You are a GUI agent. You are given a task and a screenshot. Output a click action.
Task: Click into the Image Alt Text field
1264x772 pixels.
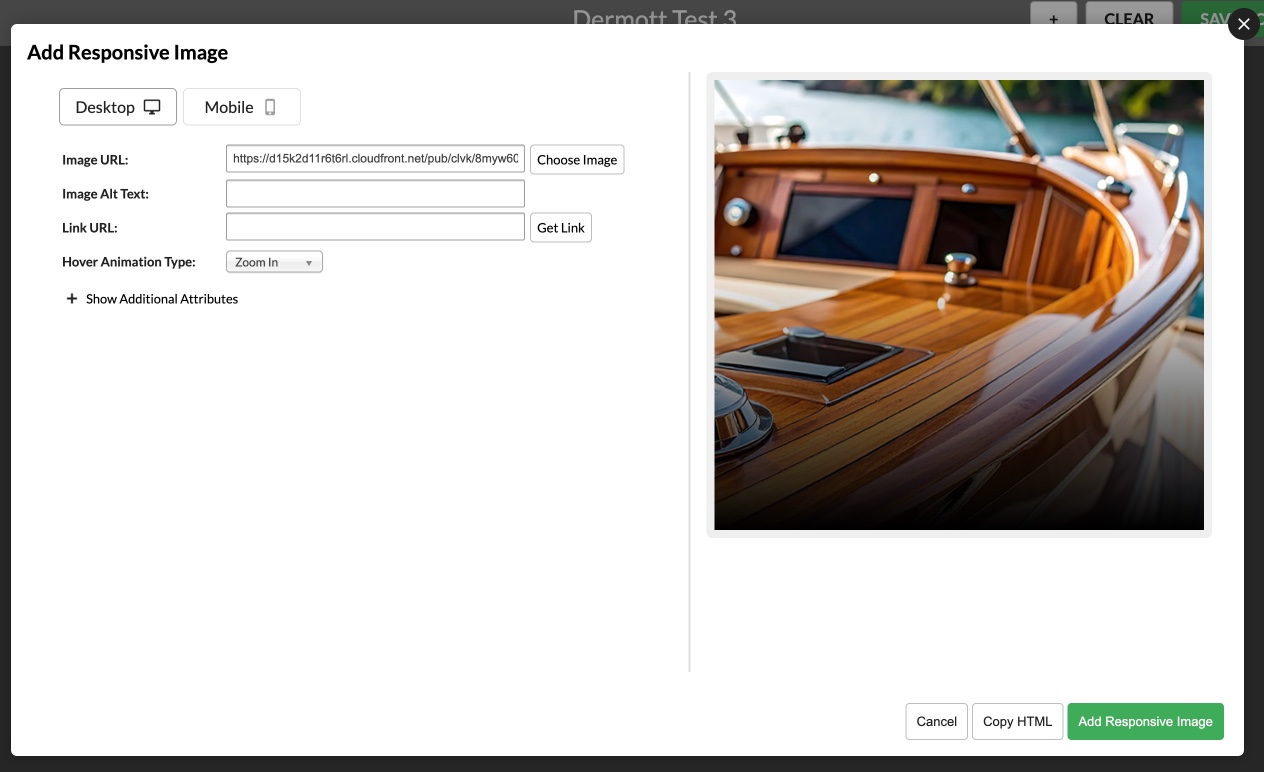(x=375, y=193)
